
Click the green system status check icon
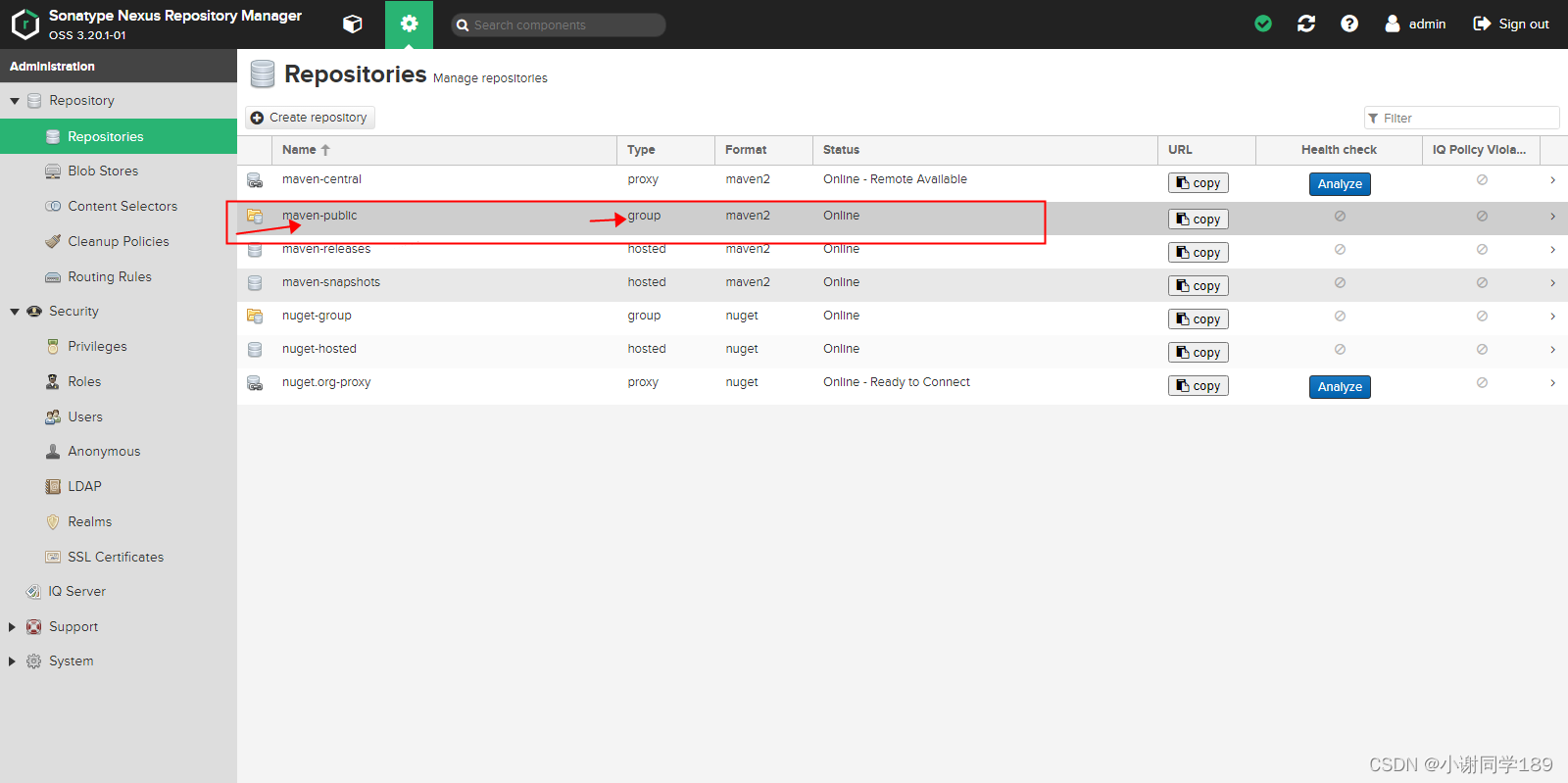(1263, 24)
